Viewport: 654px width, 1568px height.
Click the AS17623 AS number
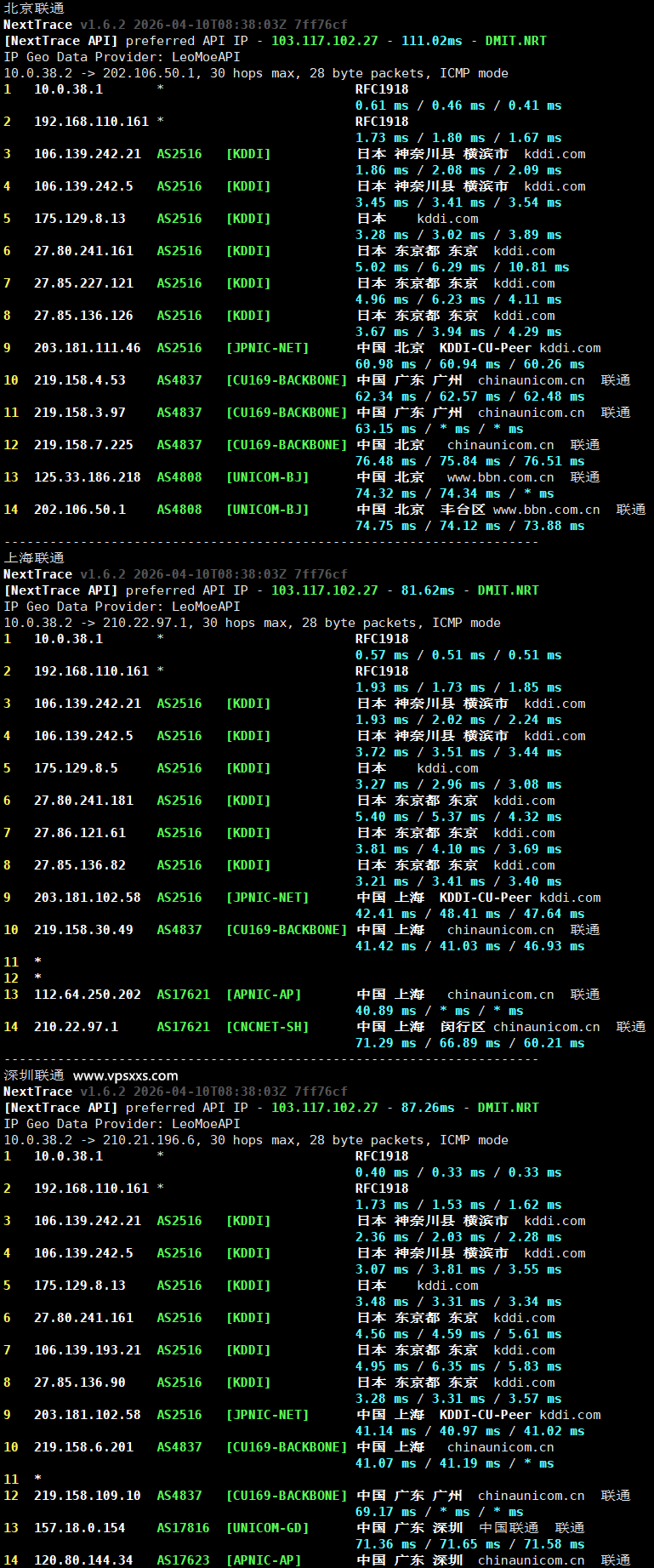point(183,1560)
